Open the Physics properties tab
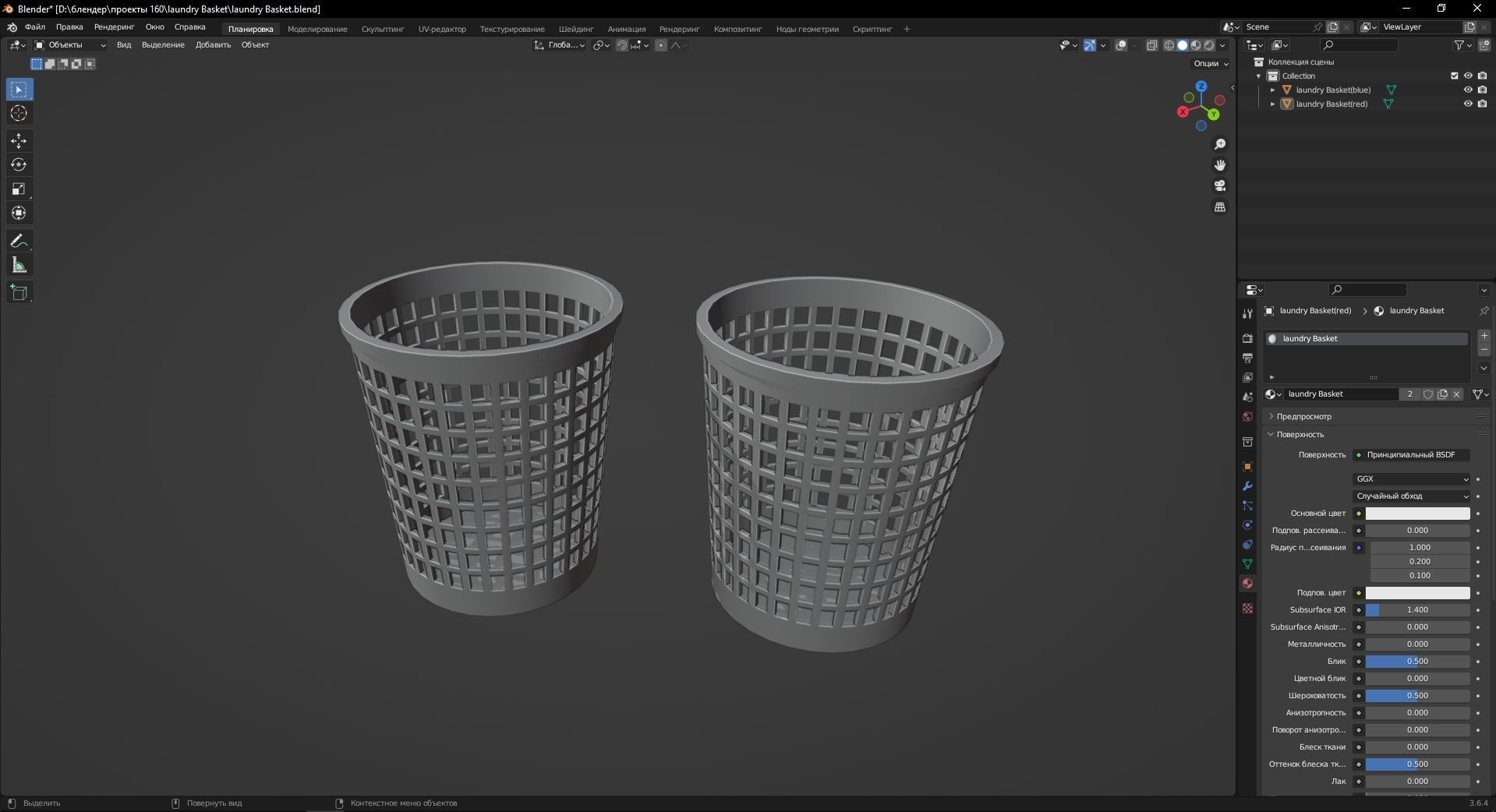Viewport: 1496px width, 812px height. [x=1247, y=525]
